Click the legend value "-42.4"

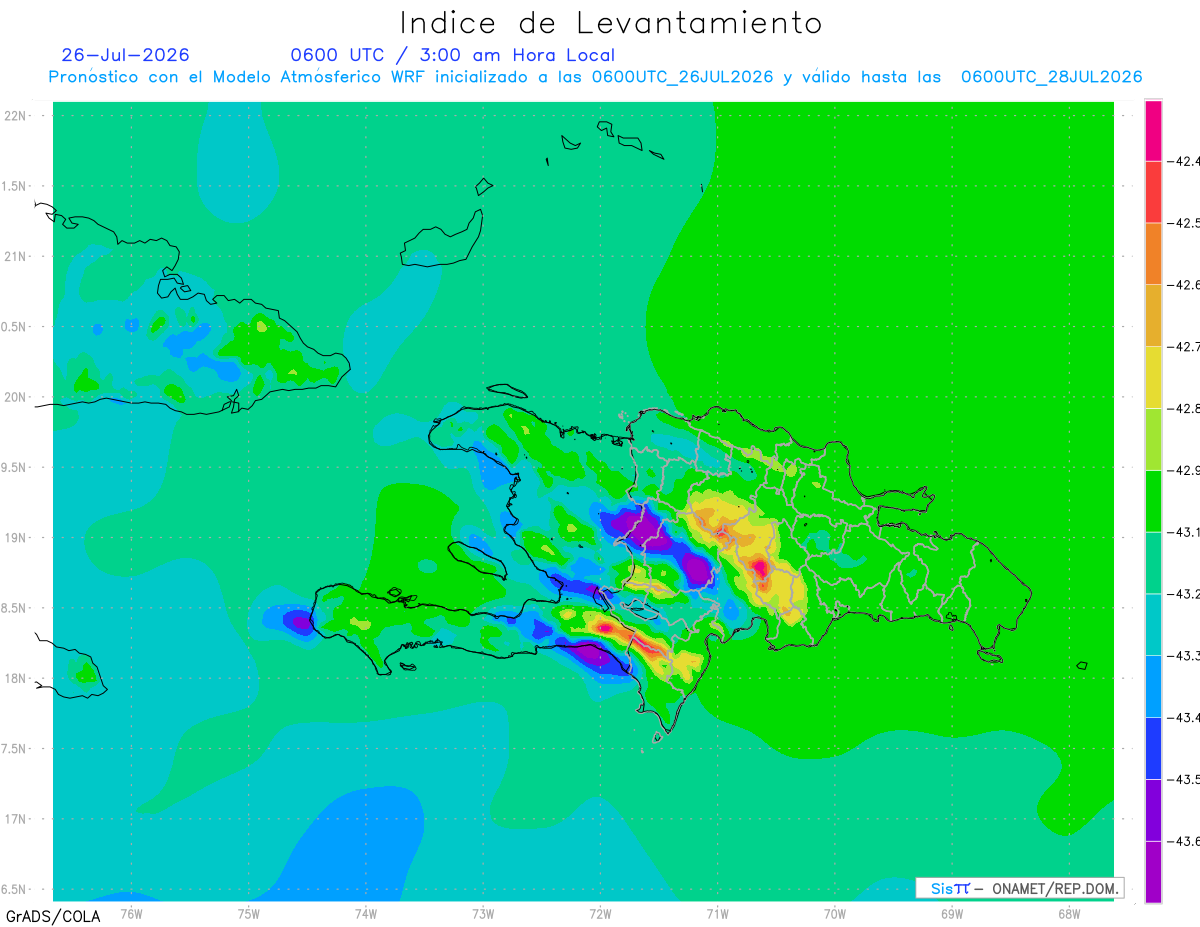pyautogui.click(x=1184, y=161)
